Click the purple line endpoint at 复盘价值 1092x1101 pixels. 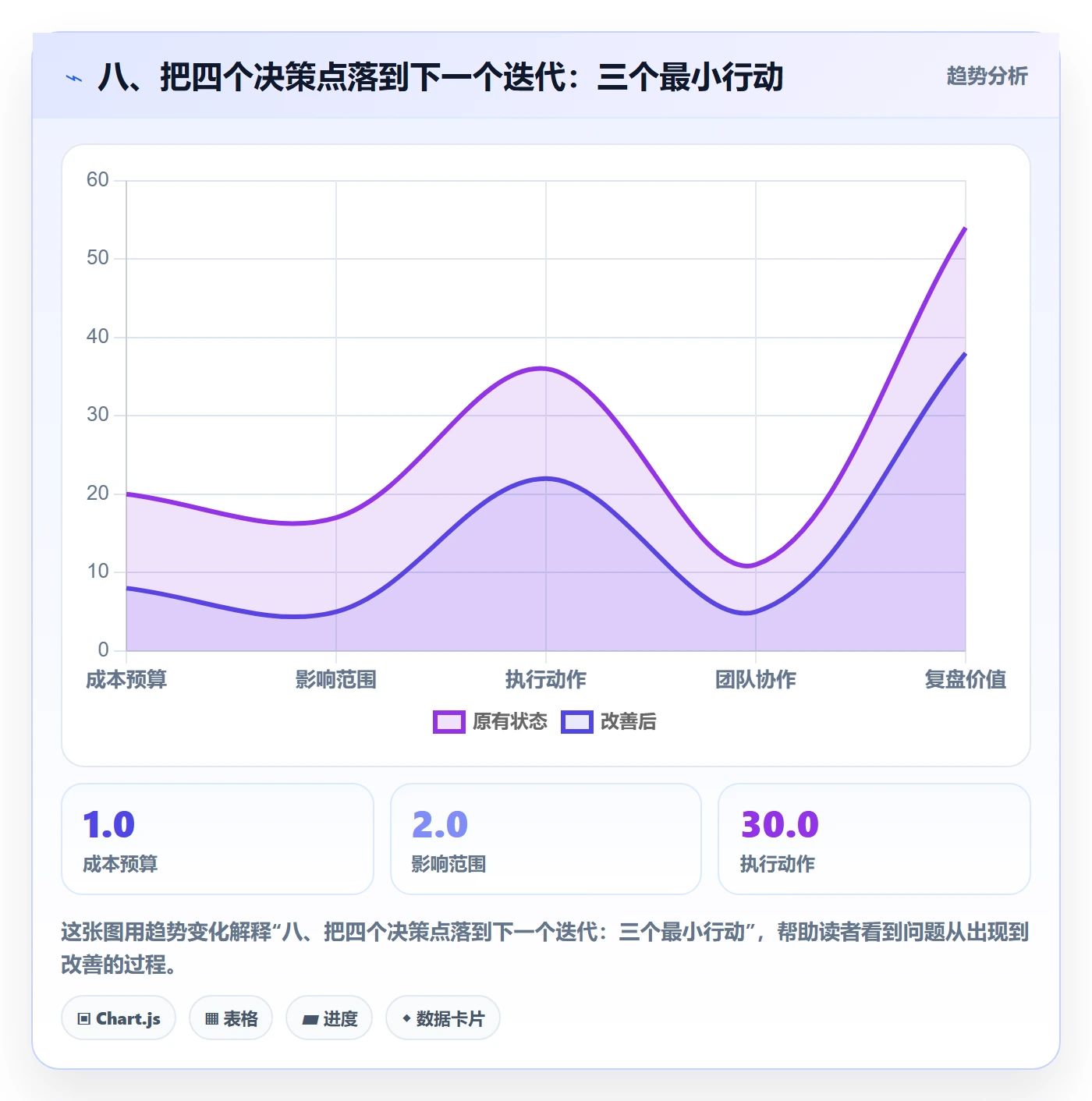(x=965, y=228)
